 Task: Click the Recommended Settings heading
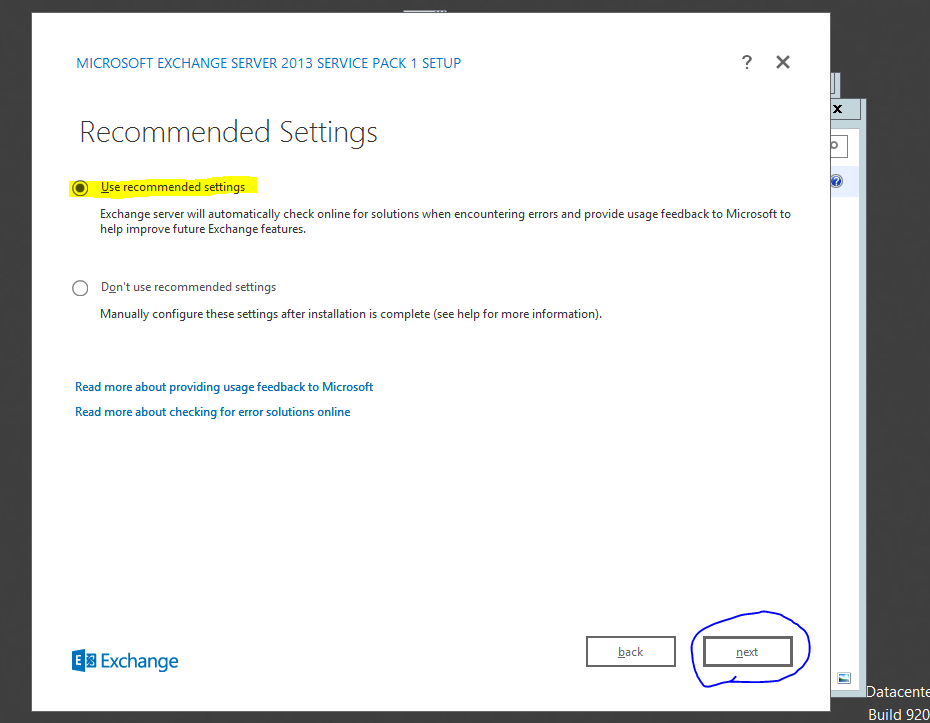[x=228, y=132]
